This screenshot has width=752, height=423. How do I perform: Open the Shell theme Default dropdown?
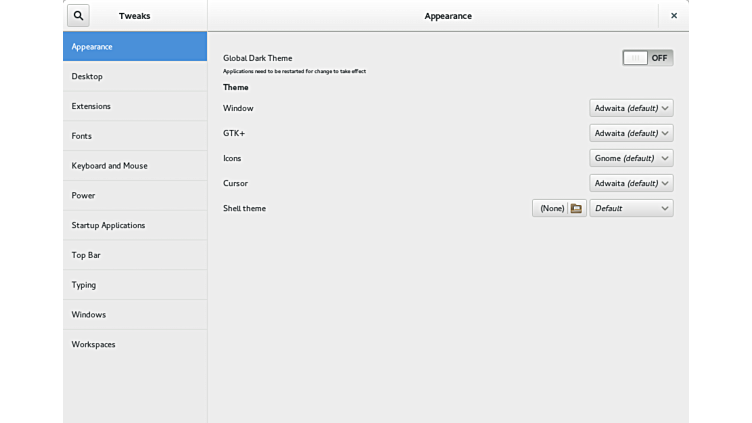[631, 208]
